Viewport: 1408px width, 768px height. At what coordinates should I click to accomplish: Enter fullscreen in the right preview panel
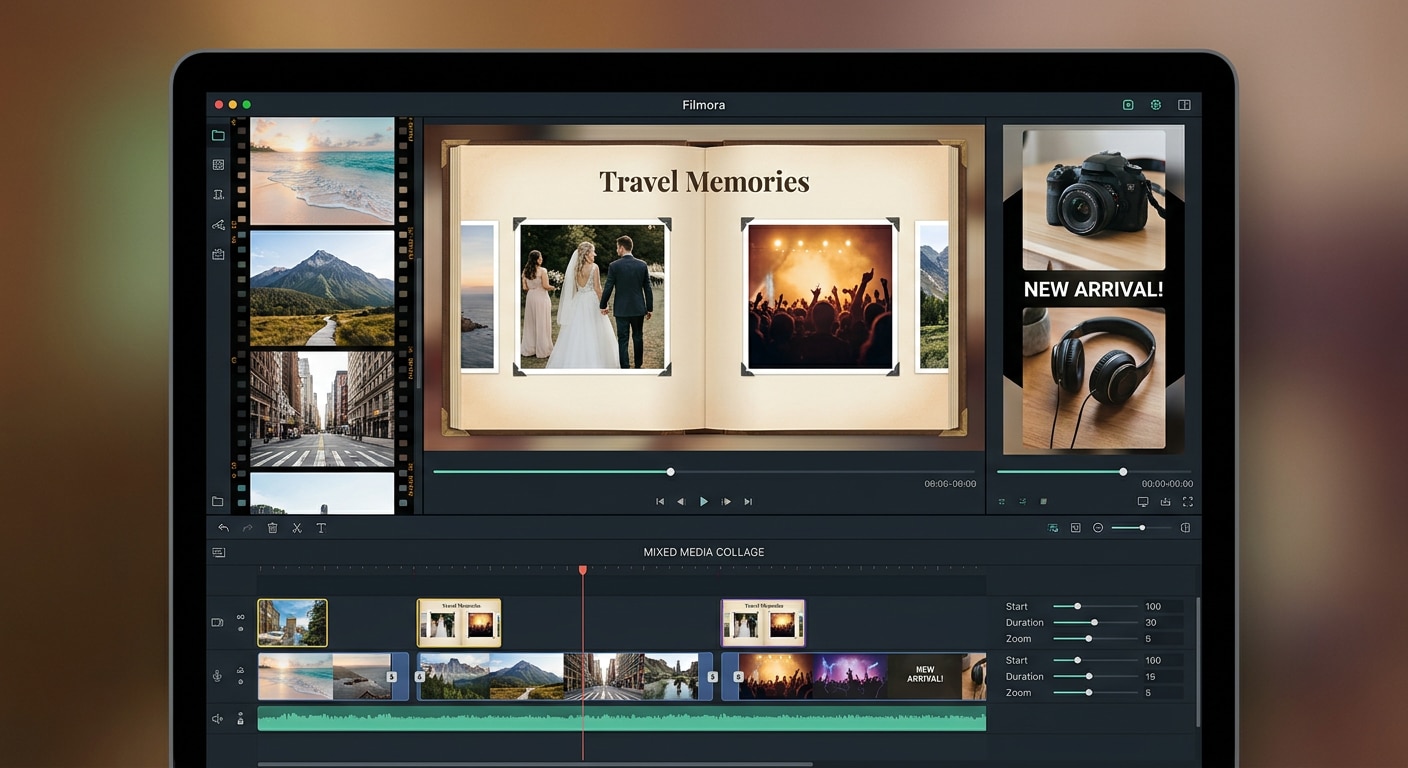pos(1188,502)
